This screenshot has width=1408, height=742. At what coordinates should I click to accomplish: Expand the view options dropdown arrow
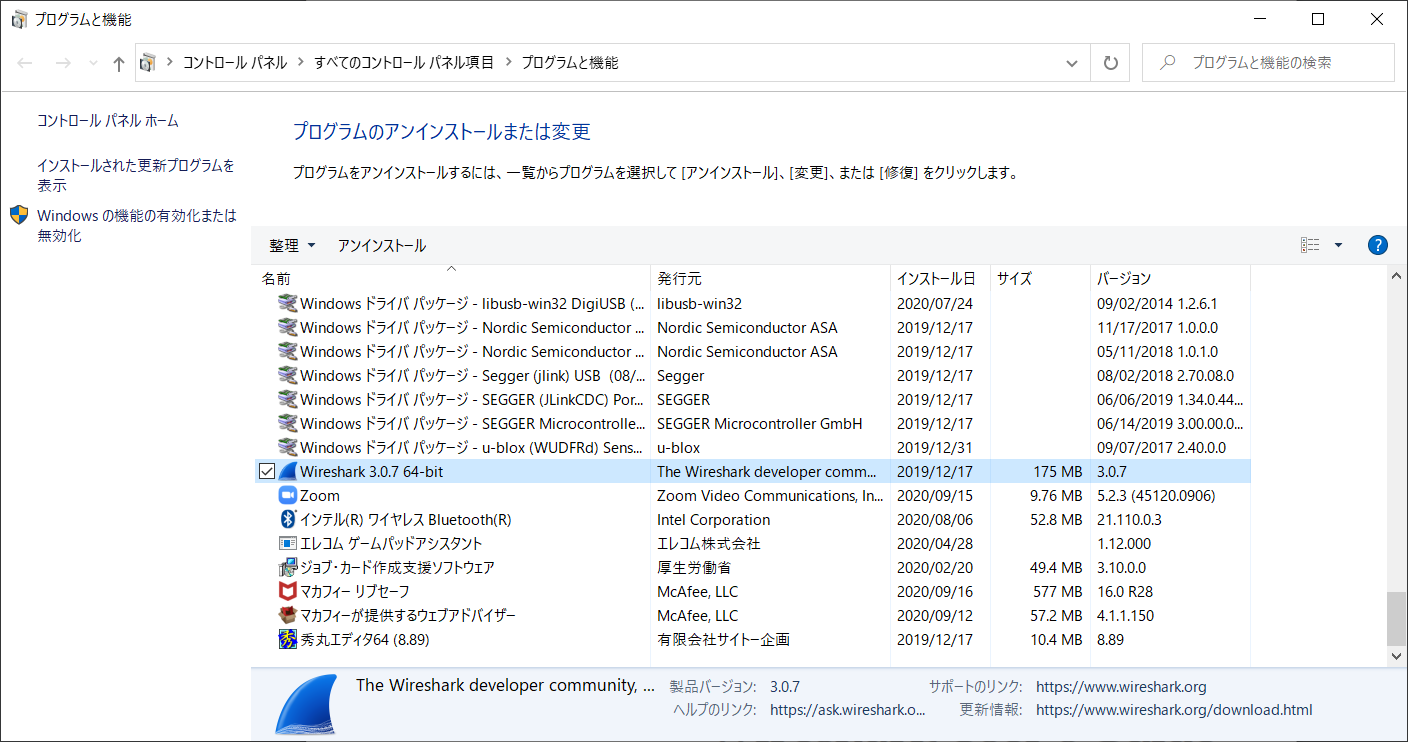(1338, 245)
